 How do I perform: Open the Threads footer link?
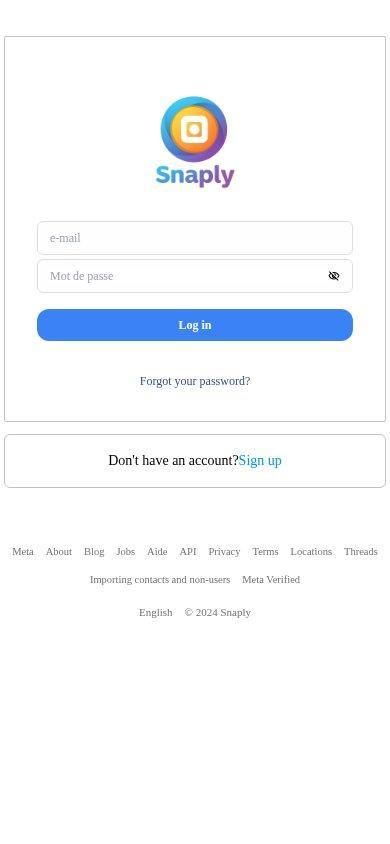(361, 552)
